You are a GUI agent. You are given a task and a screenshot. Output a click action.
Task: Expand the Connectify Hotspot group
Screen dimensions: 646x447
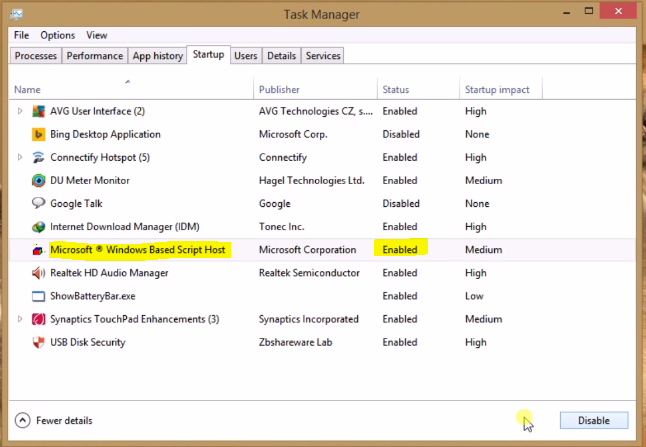pyautogui.click(x=19, y=157)
